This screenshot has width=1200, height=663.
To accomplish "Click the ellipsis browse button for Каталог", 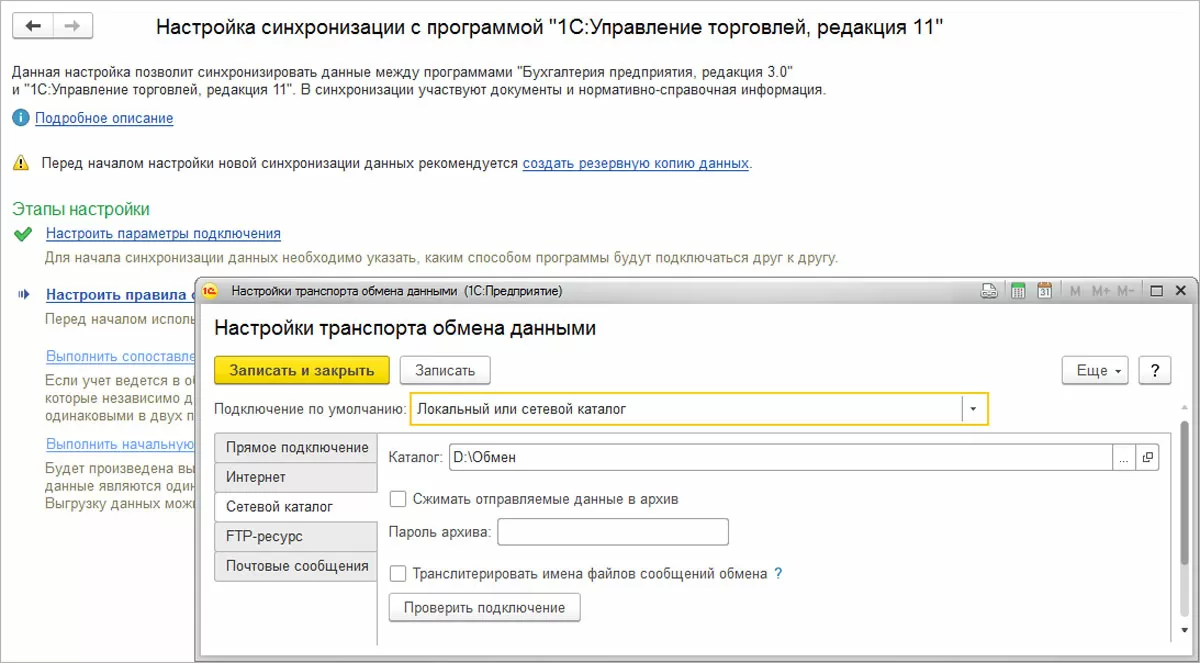I will click(x=1124, y=457).
